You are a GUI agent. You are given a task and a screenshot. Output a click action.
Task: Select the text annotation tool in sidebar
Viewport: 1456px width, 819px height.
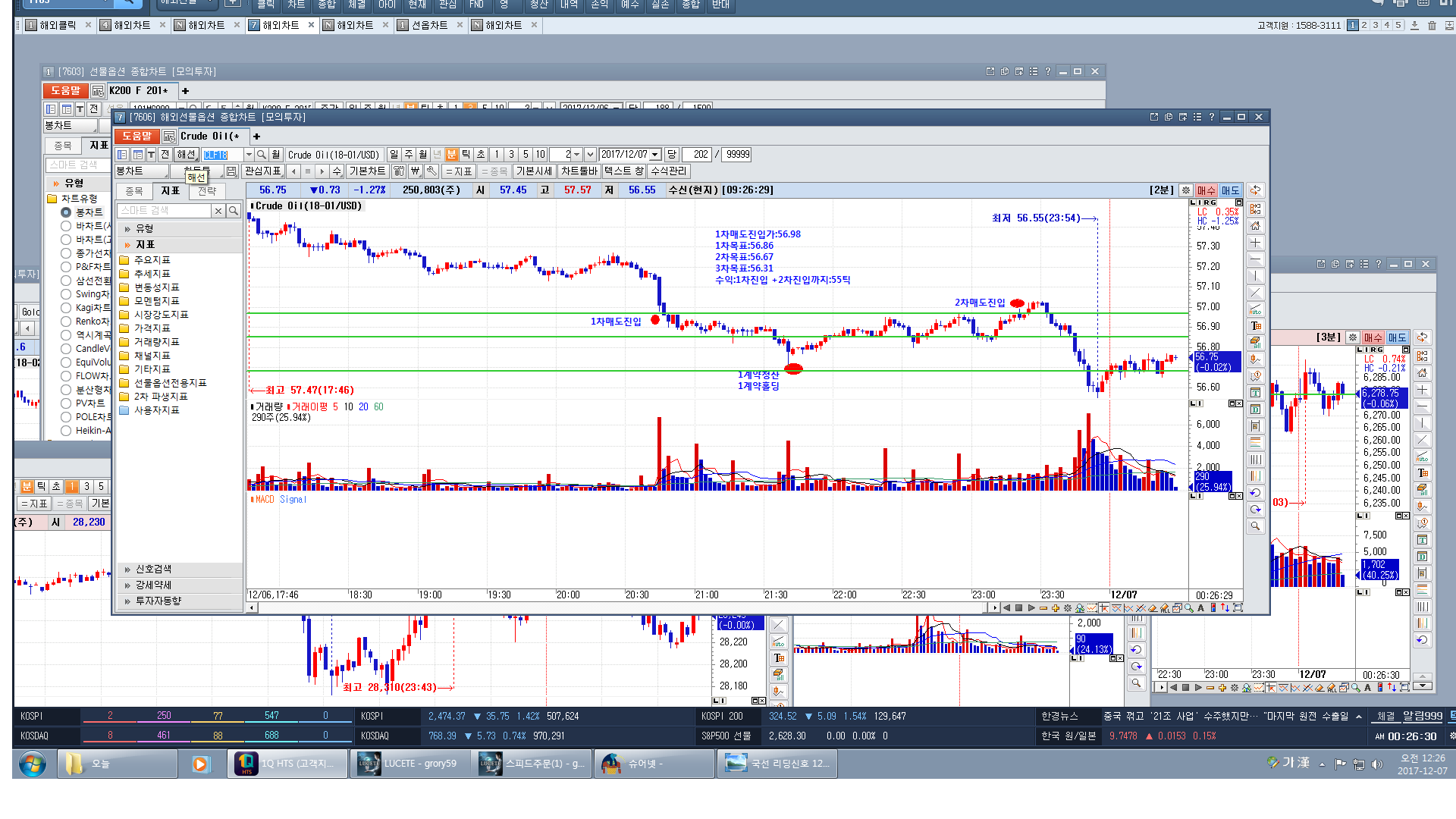pyautogui.click(x=1256, y=326)
